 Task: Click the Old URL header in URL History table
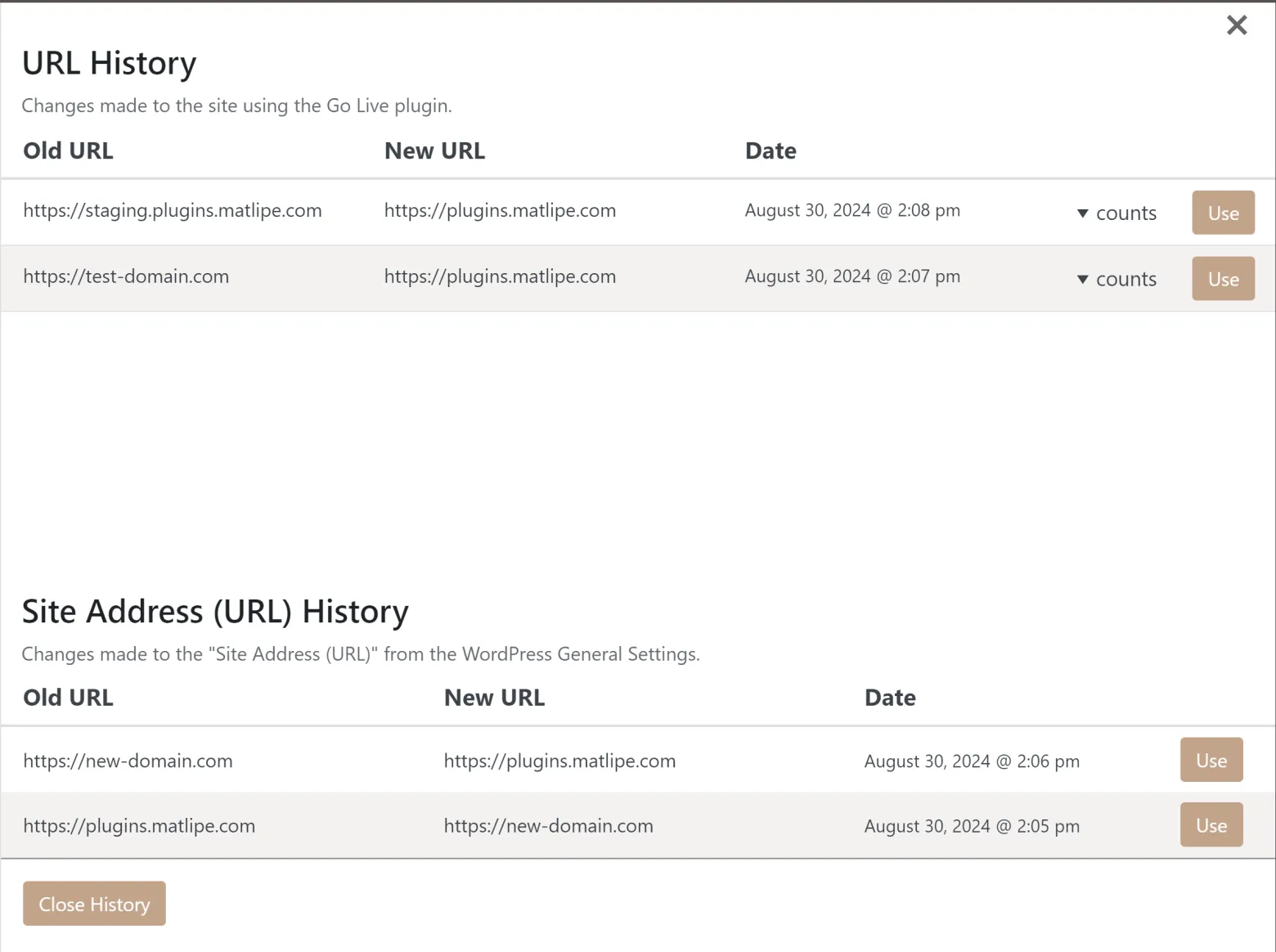coord(68,151)
